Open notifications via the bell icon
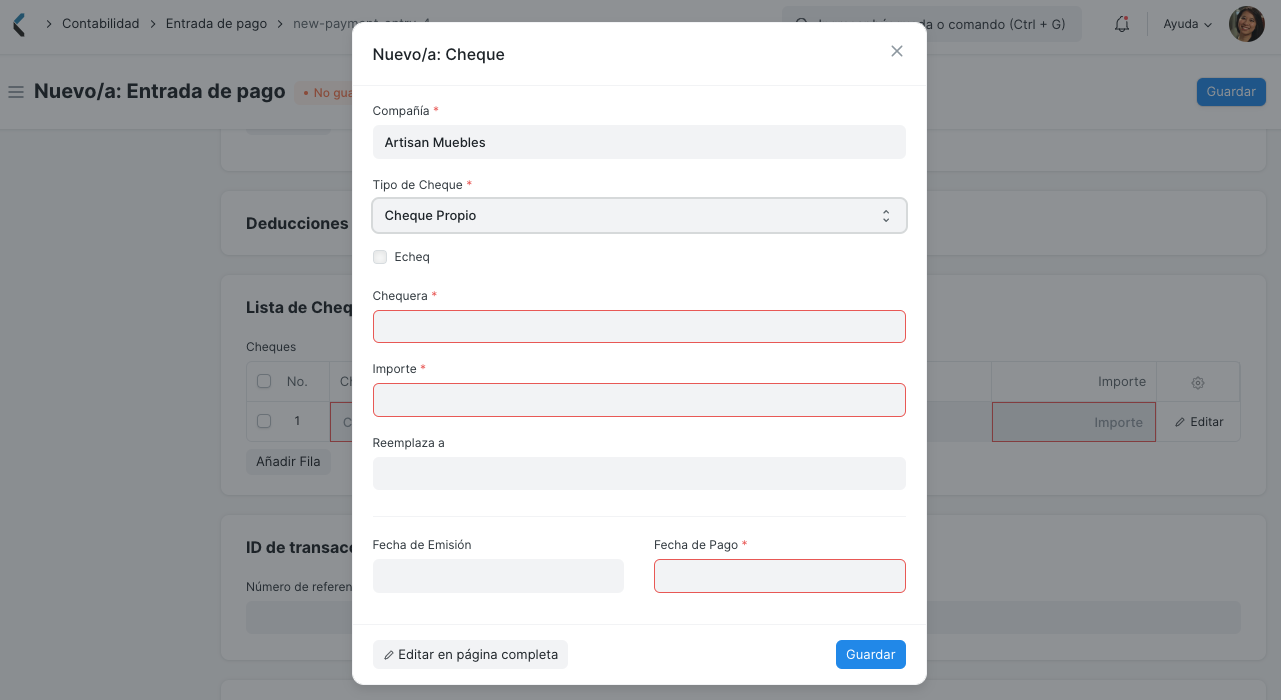The image size is (1281, 700). coord(1121,23)
